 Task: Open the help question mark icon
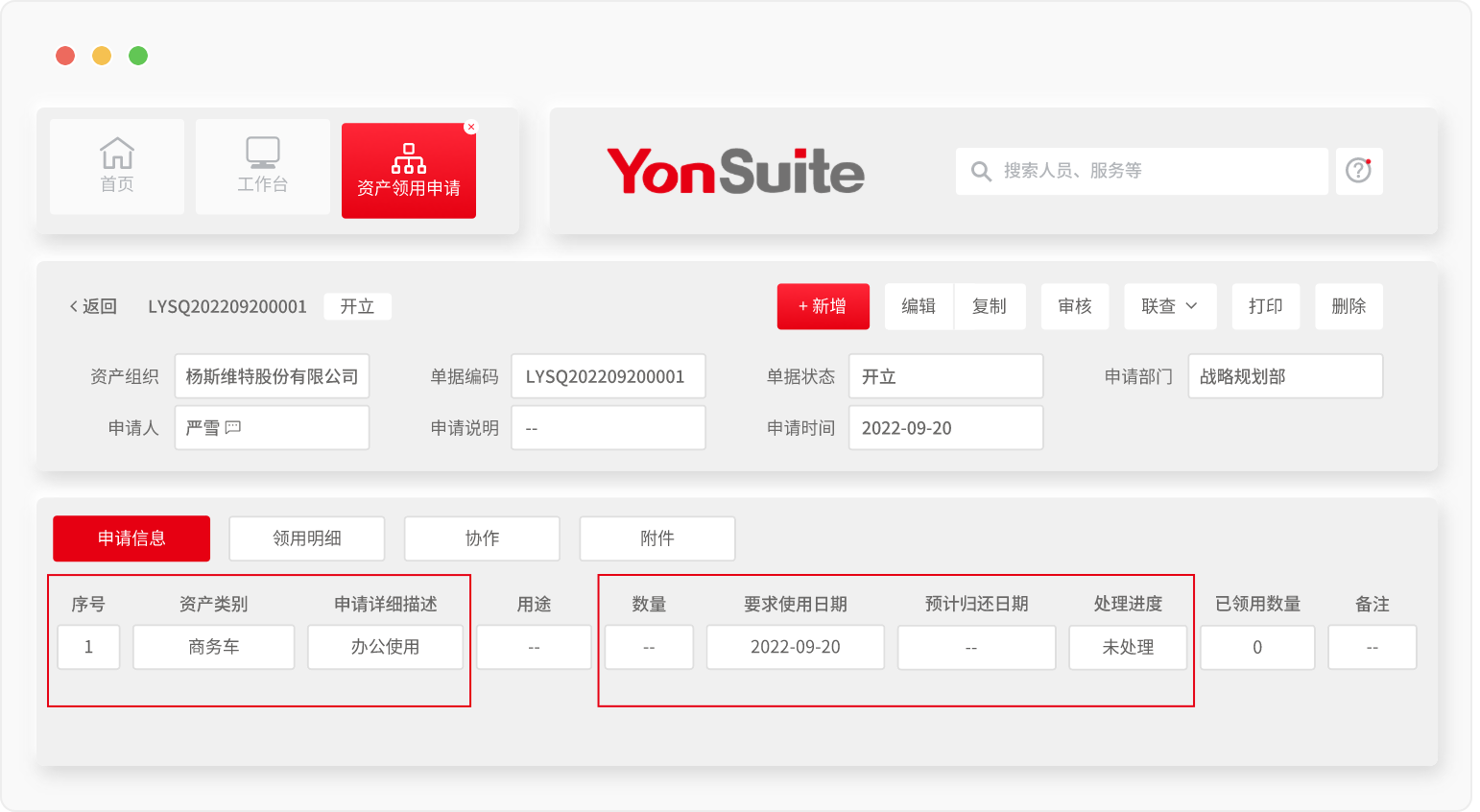1358,171
